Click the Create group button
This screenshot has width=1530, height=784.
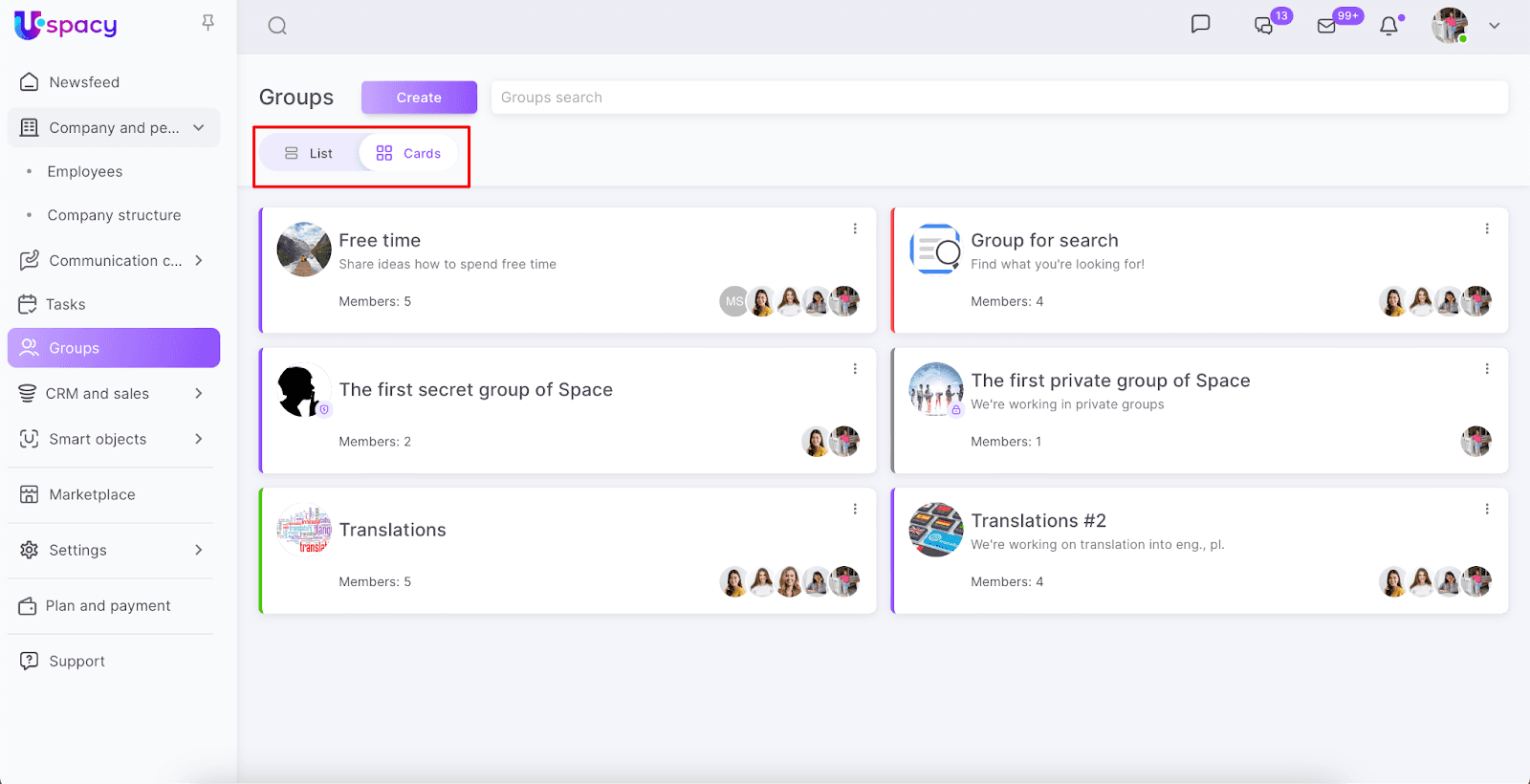pos(419,98)
